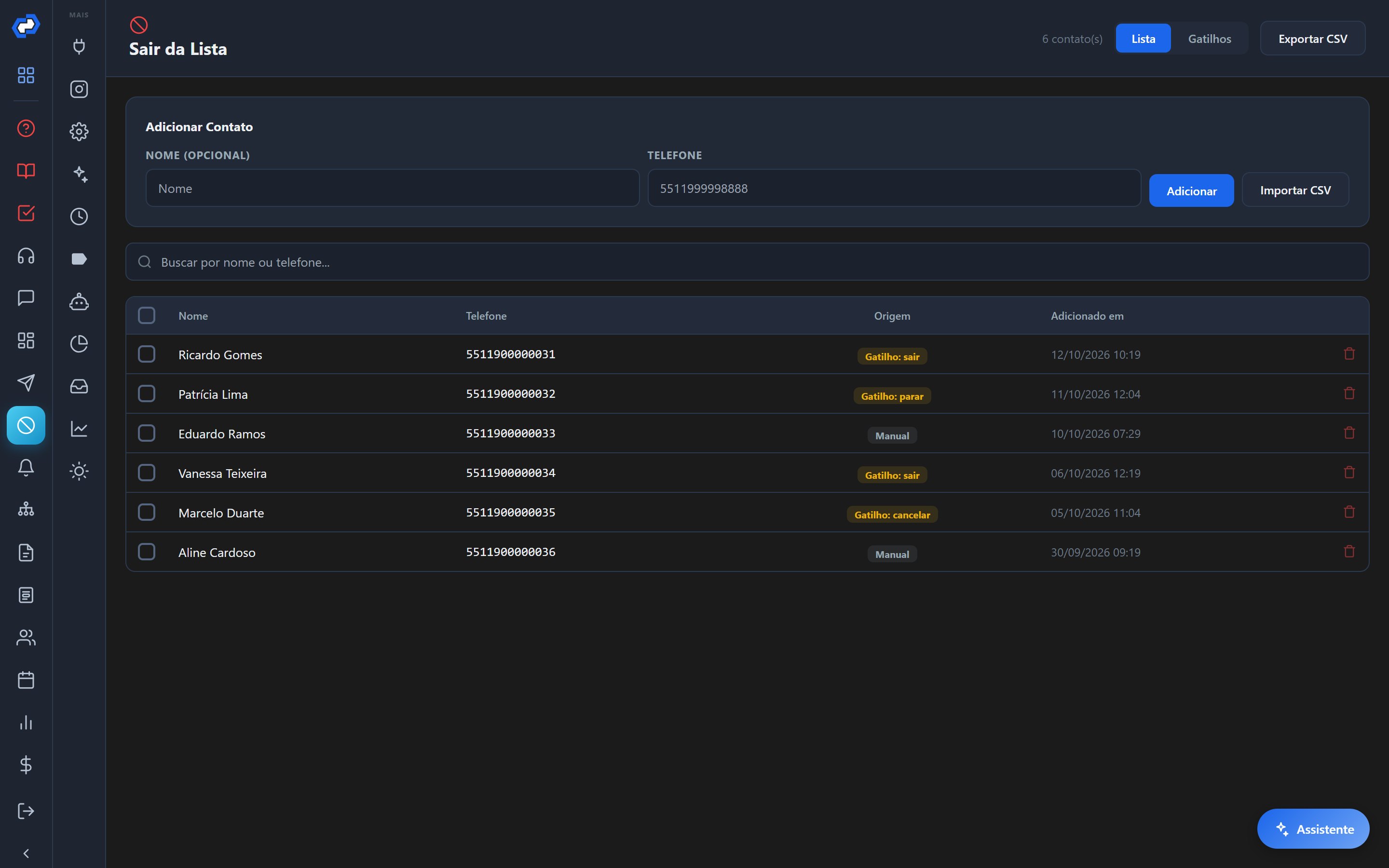Open the line chart analytics icon
The height and width of the screenshot is (868, 1389).
[x=79, y=429]
